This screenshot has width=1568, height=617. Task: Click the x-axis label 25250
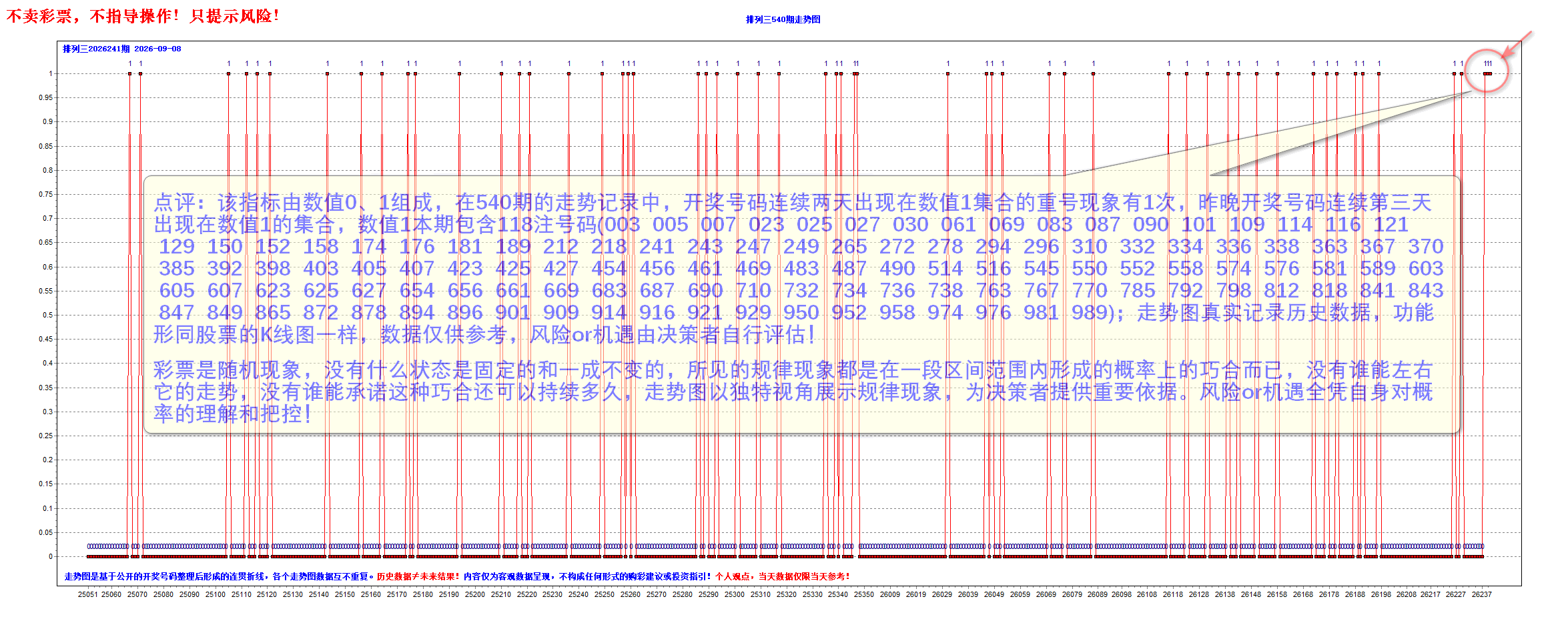(x=605, y=594)
